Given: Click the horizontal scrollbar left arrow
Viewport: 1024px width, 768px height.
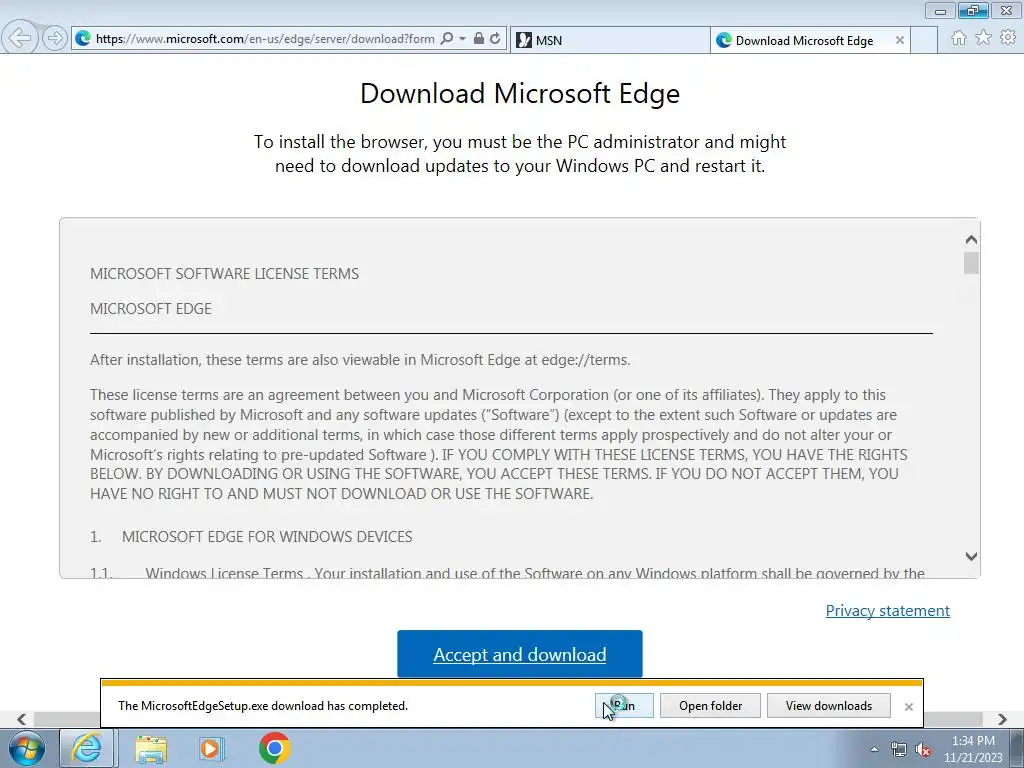Looking at the screenshot, I should pyautogui.click(x=22, y=719).
